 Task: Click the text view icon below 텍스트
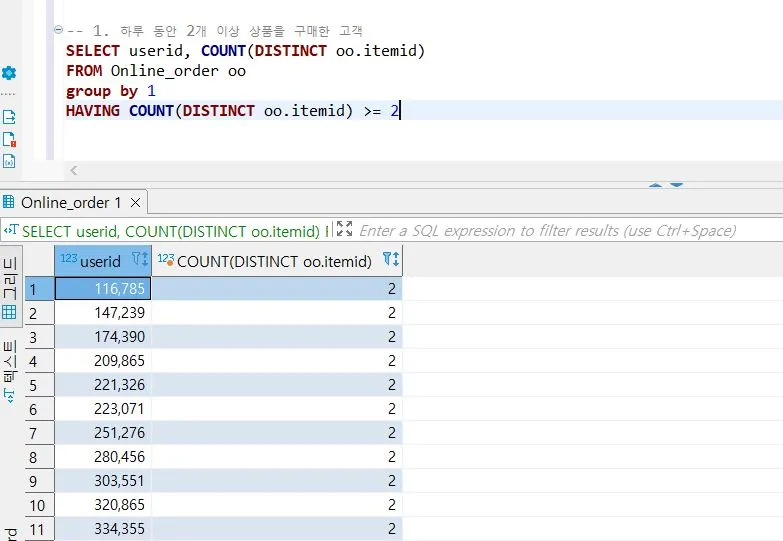9,396
